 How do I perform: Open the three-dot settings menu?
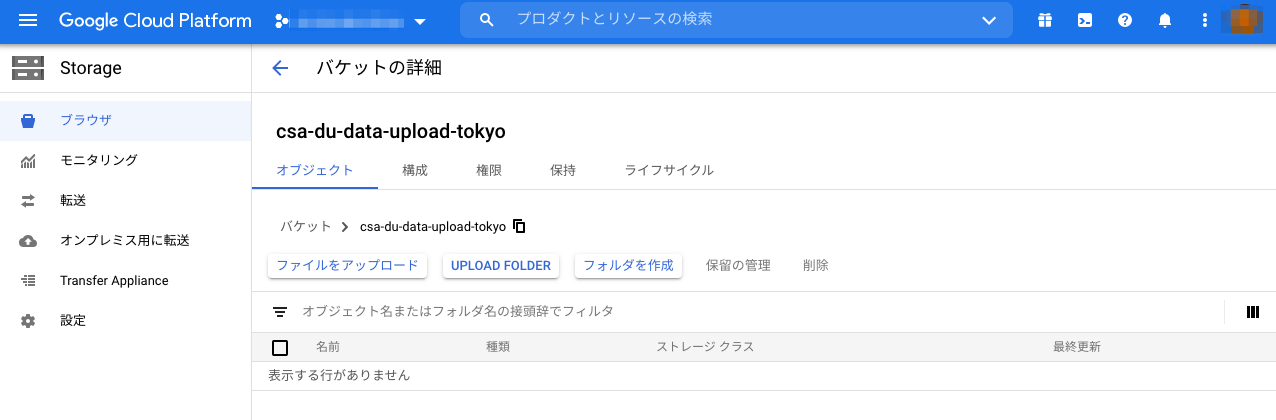coord(1205,20)
